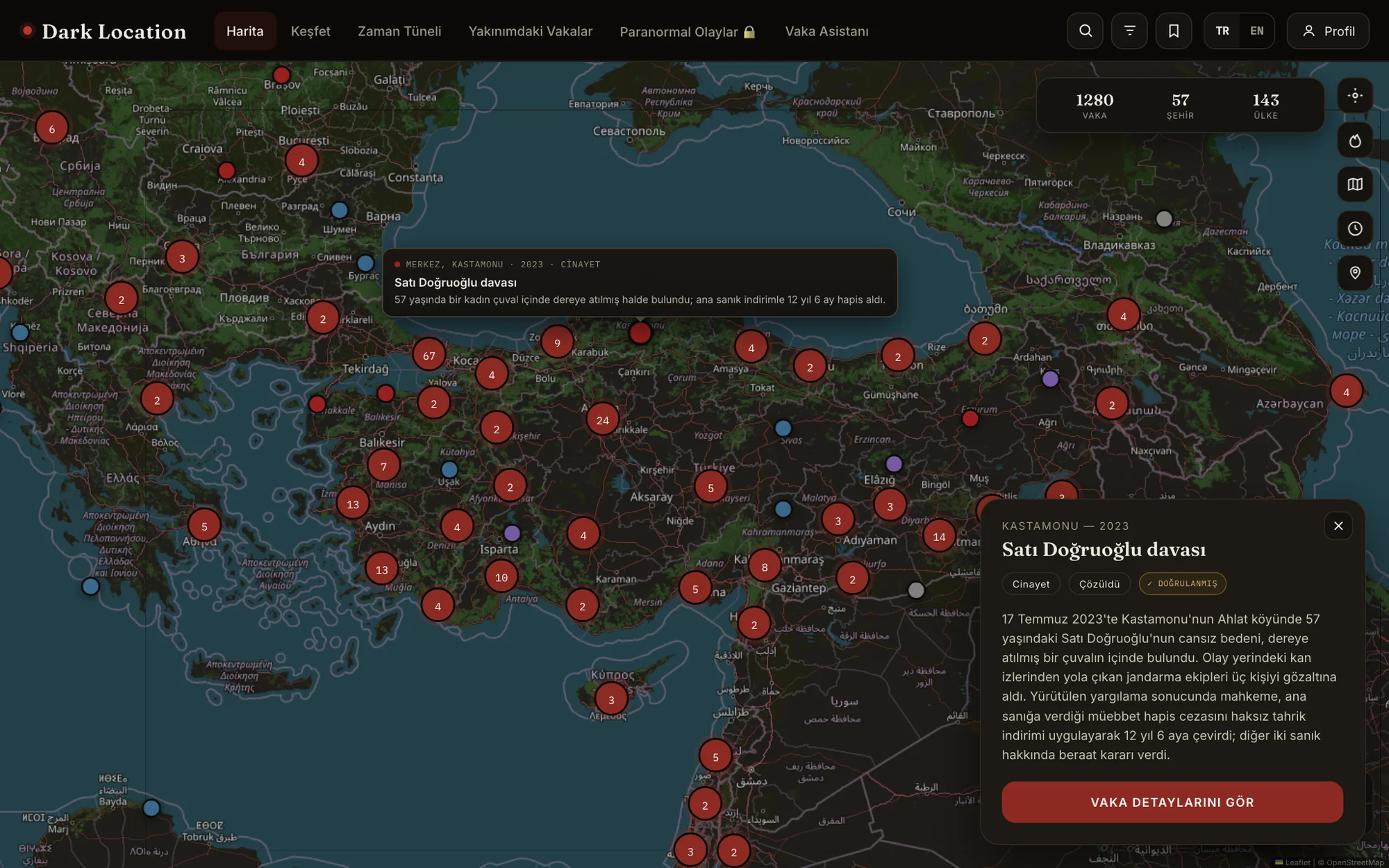Screen dimensions: 1389x868
Task: Open the Leaflet attribution link
Action: [x=1292, y=862]
